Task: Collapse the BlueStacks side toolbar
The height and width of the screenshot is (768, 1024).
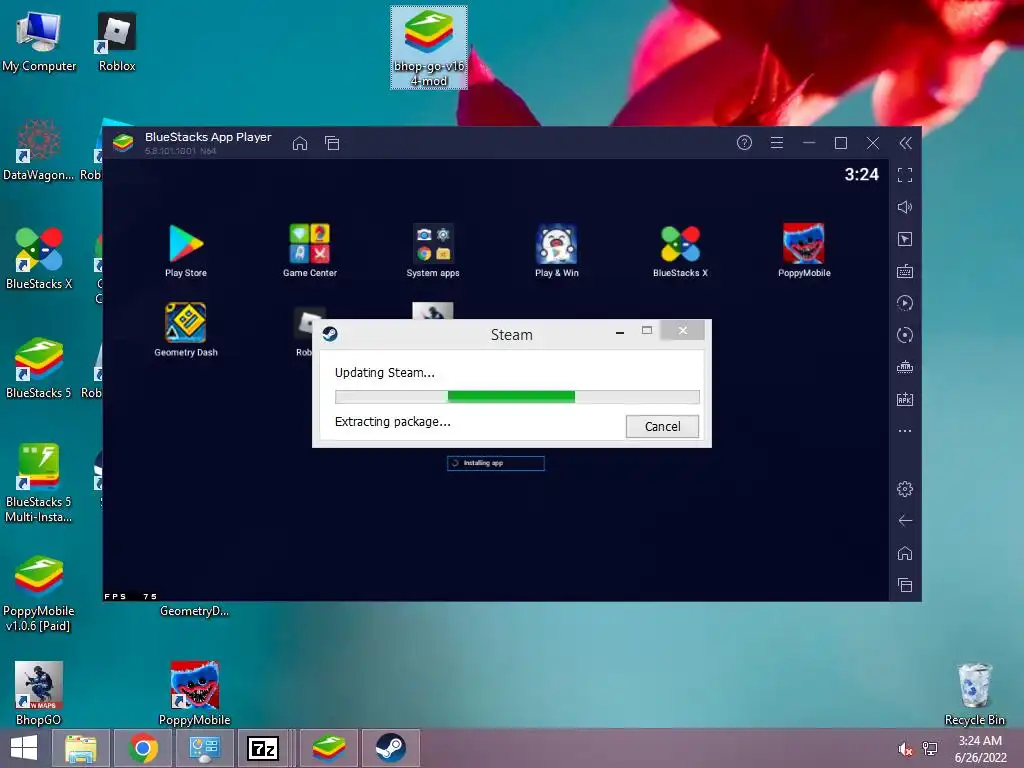Action: pyautogui.click(x=905, y=143)
